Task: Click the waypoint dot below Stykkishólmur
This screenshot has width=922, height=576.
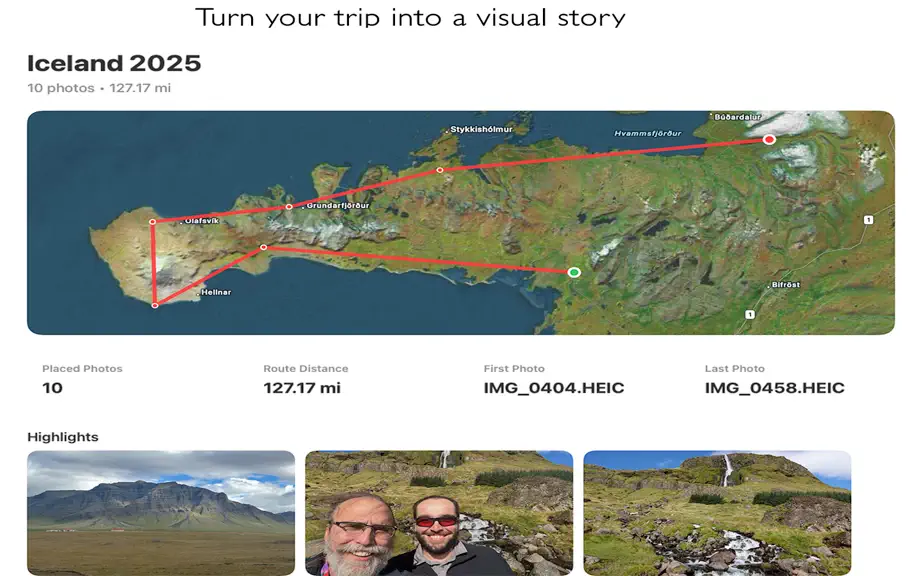Action: pos(439,170)
